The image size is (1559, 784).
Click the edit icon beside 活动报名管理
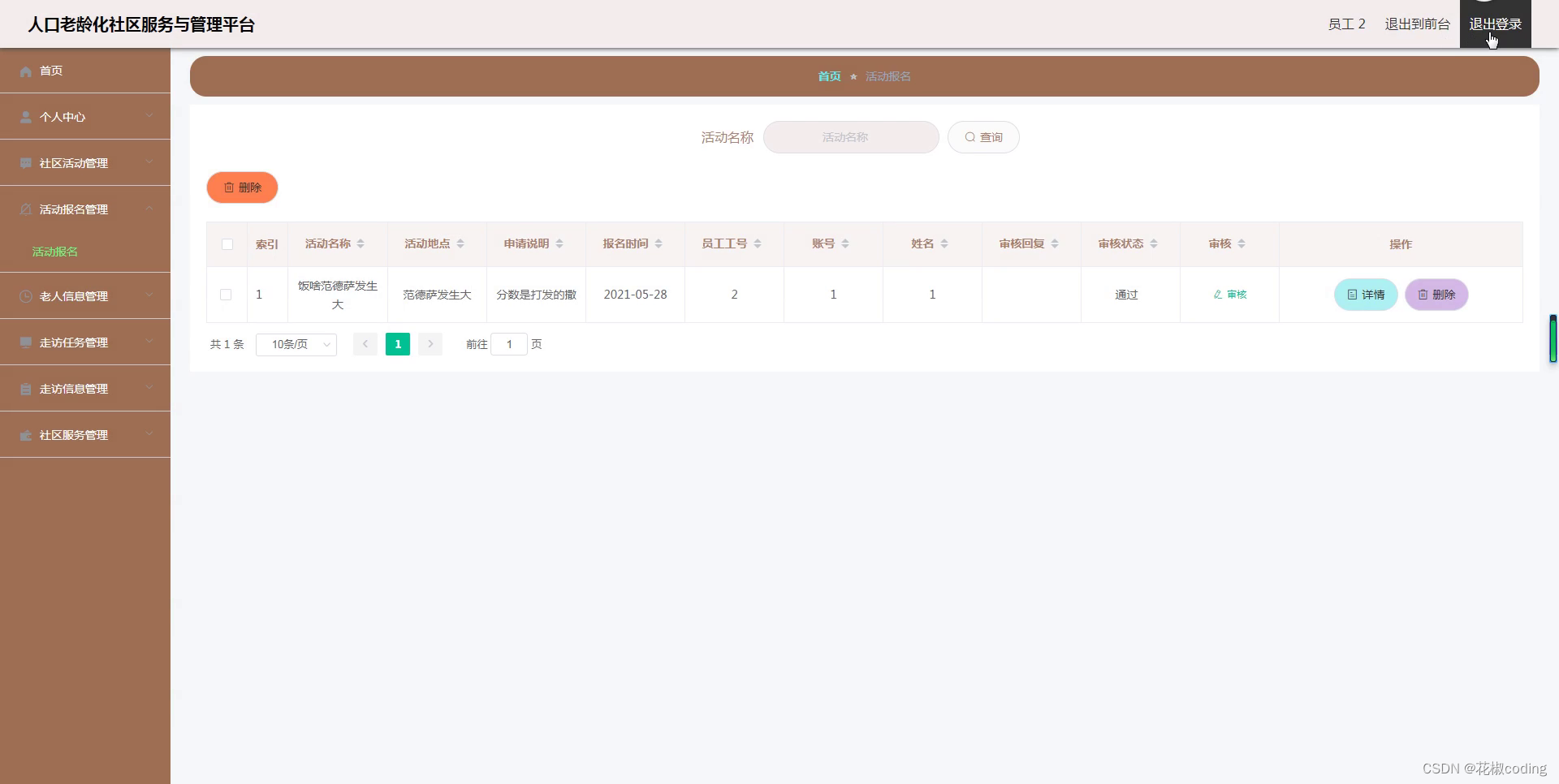click(x=26, y=210)
